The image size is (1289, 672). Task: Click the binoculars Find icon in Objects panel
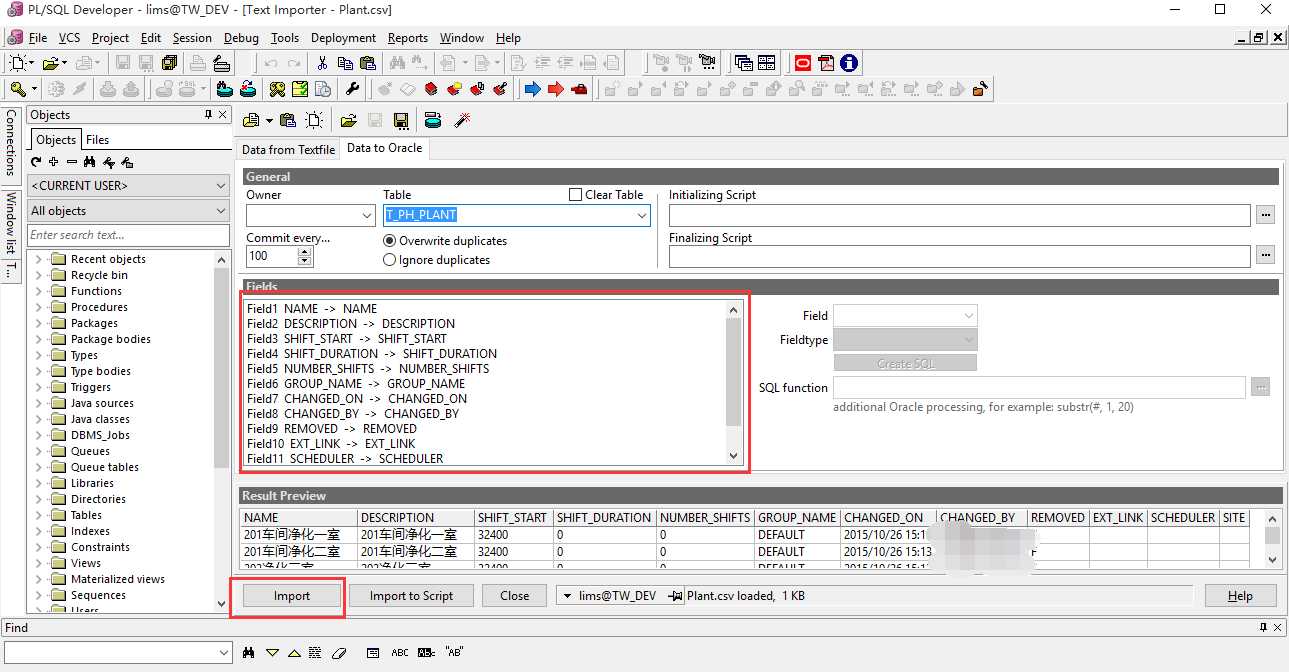coord(90,162)
